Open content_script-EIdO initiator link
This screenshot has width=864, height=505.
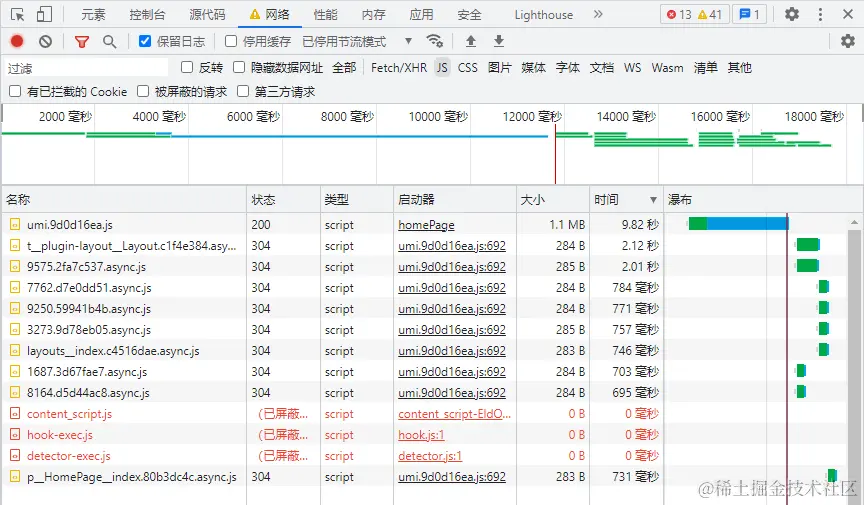(454, 414)
